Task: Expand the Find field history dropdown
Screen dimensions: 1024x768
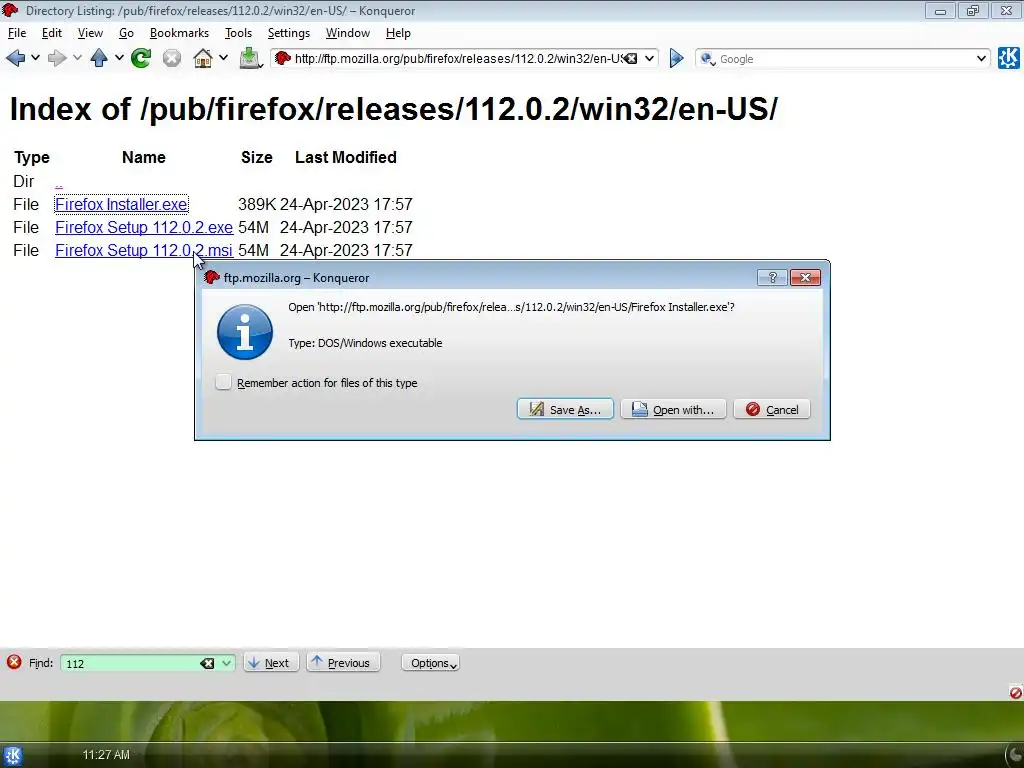Action: pyautogui.click(x=226, y=664)
